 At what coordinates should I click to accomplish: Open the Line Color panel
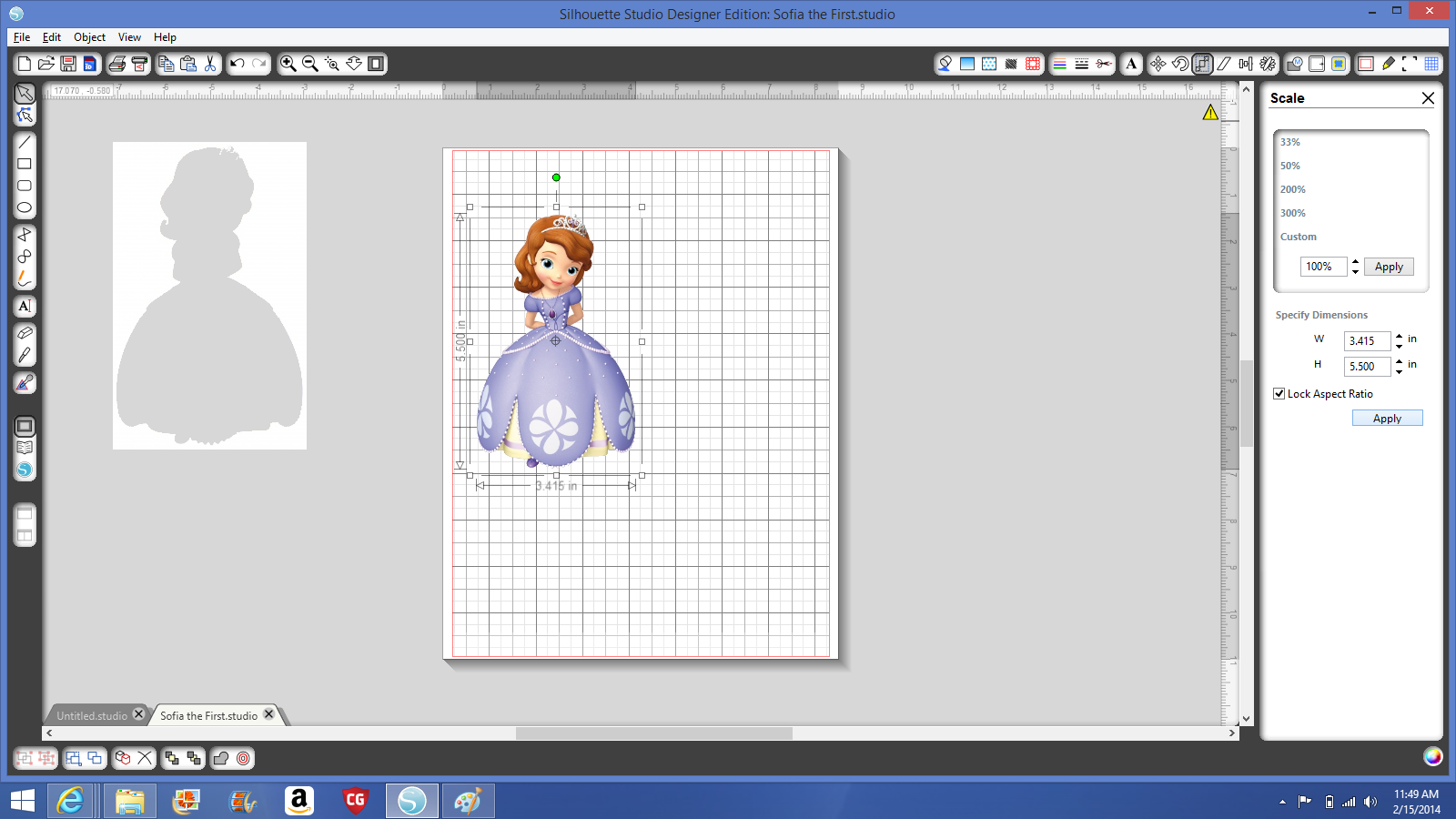[1060, 64]
